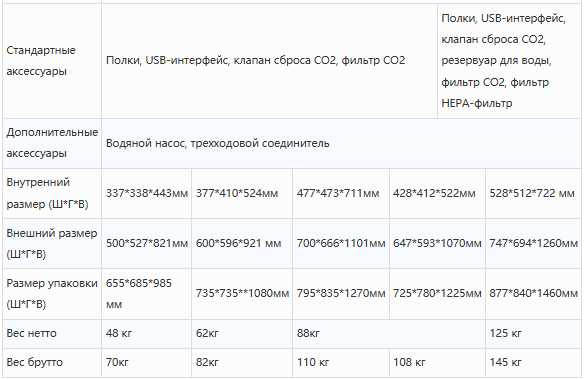Select the 337*338*443мм inner size cell
This screenshot has height=379, width=585.
point(147,193)
